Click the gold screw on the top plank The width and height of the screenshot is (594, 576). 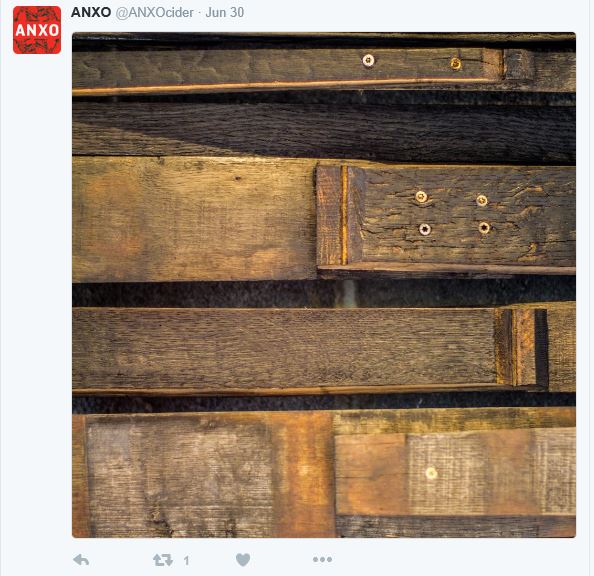[x=456, y=63]
